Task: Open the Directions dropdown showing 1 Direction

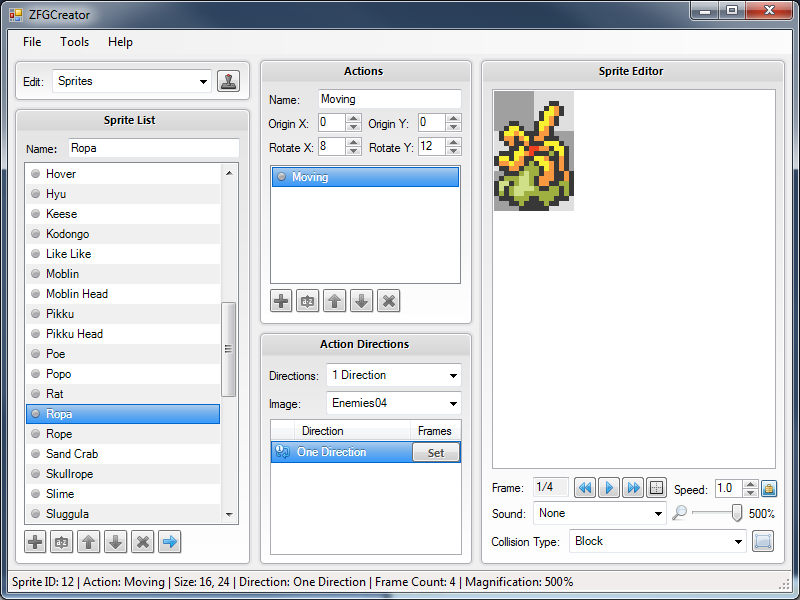Action: pyautogui.click(x=393, y=375)
